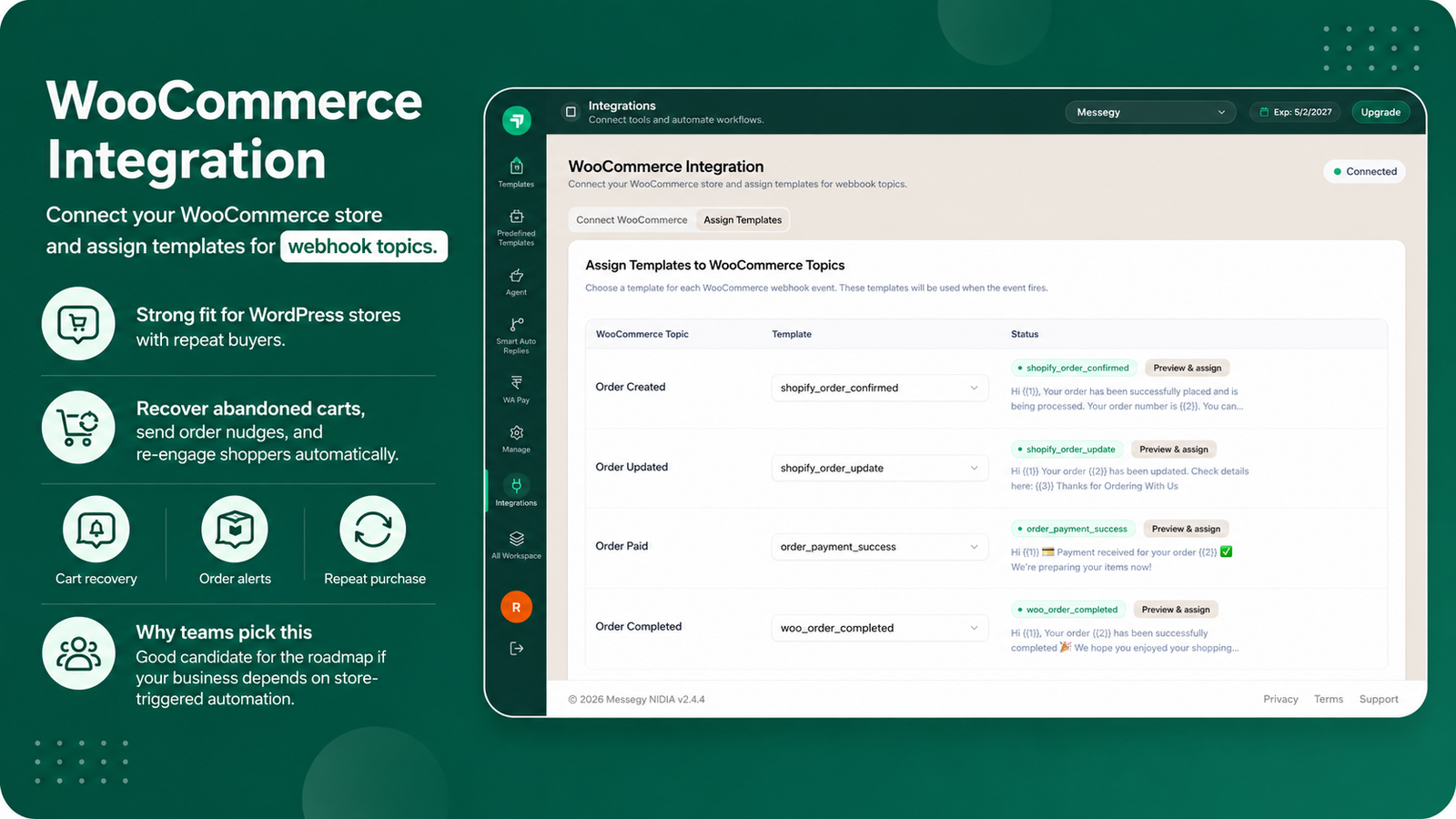Screen dimensions: 1456x819
Task: Click the abandoned cart refresh icon
Action: pos(78,427)
